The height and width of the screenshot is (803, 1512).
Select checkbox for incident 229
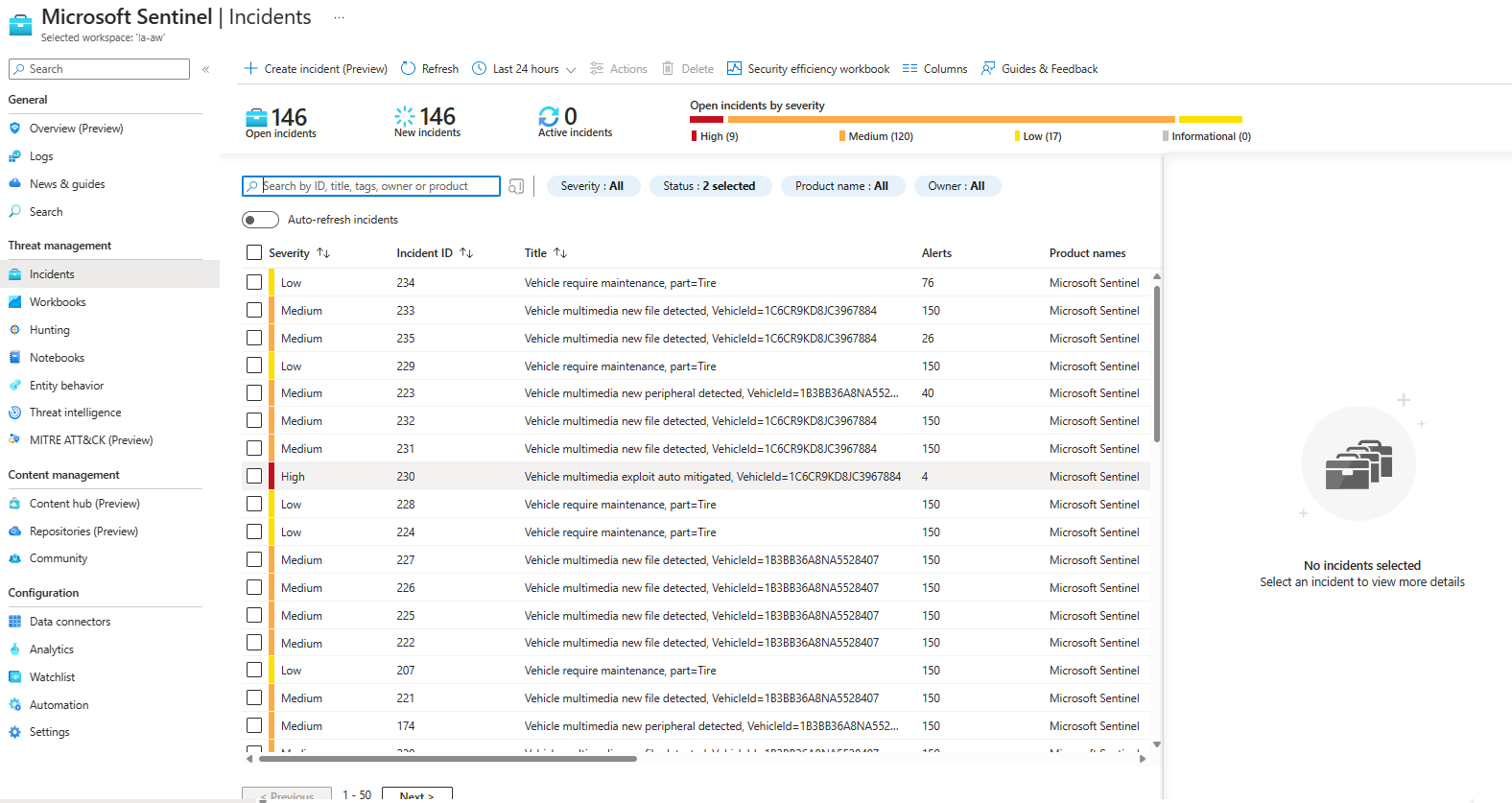[254, 366]
